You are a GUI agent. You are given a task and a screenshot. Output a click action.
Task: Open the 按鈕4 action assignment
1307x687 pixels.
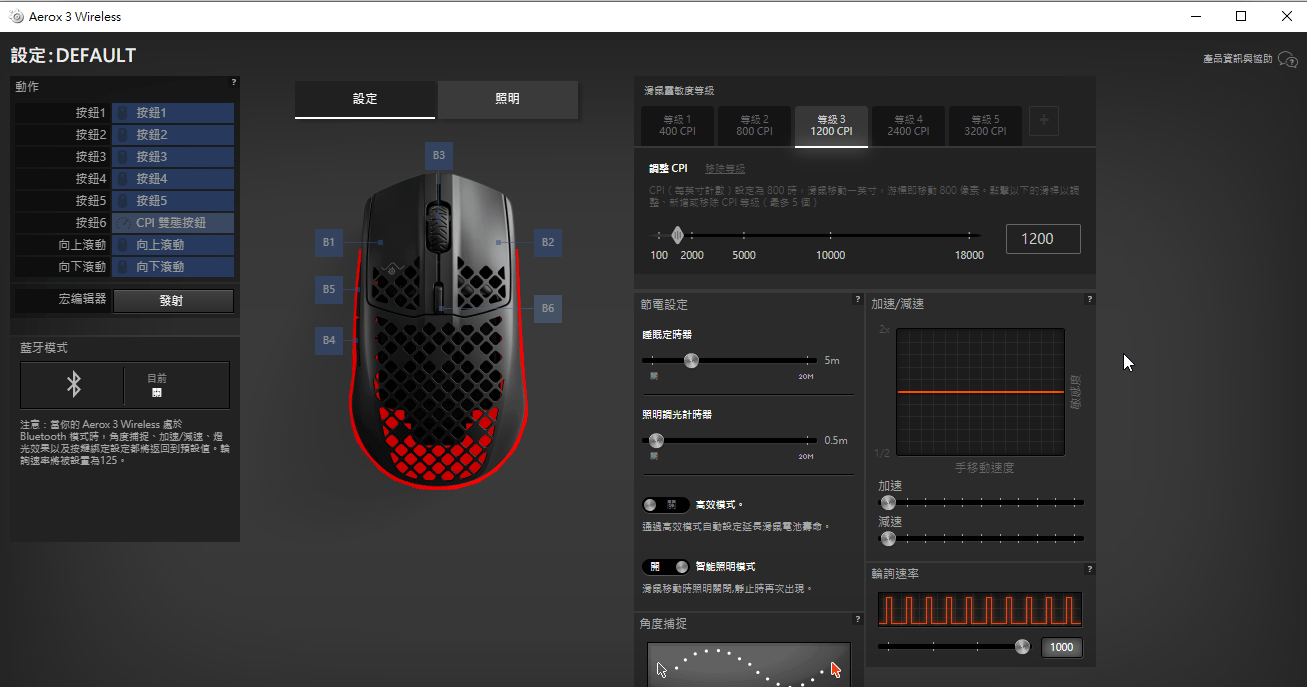(x=173, y=179)
